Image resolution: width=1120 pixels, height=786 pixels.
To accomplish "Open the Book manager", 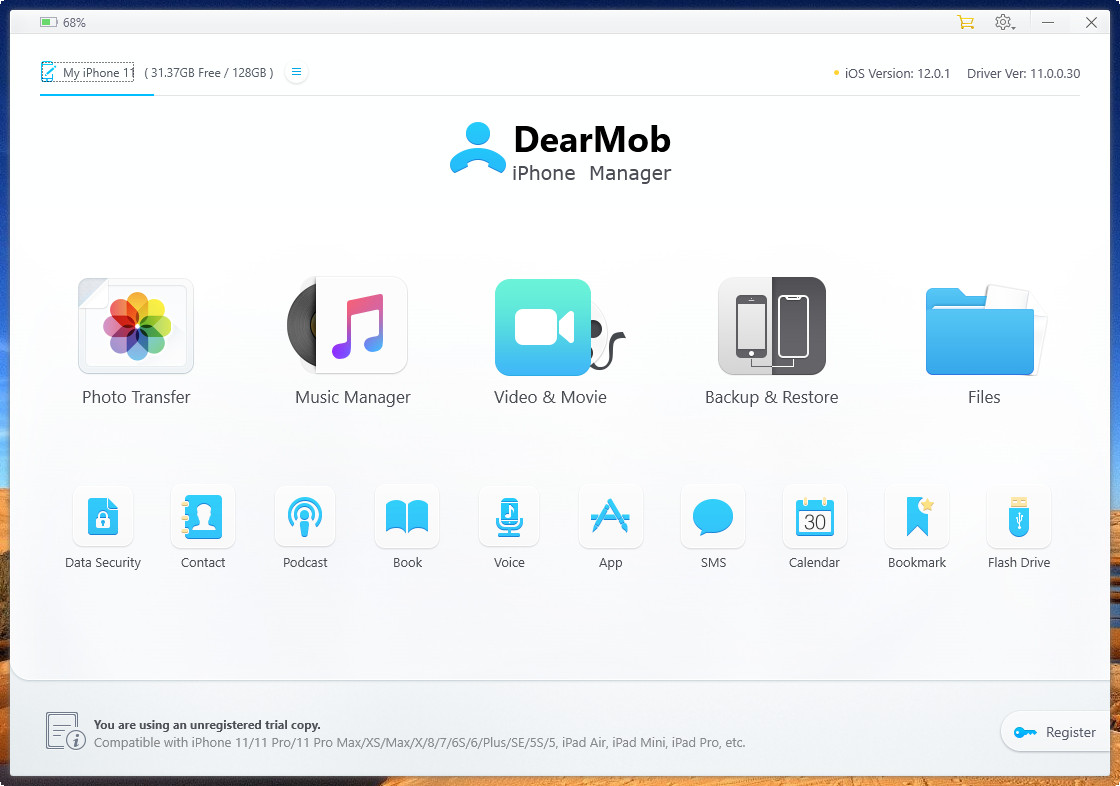I will click(x=407, y=517).
